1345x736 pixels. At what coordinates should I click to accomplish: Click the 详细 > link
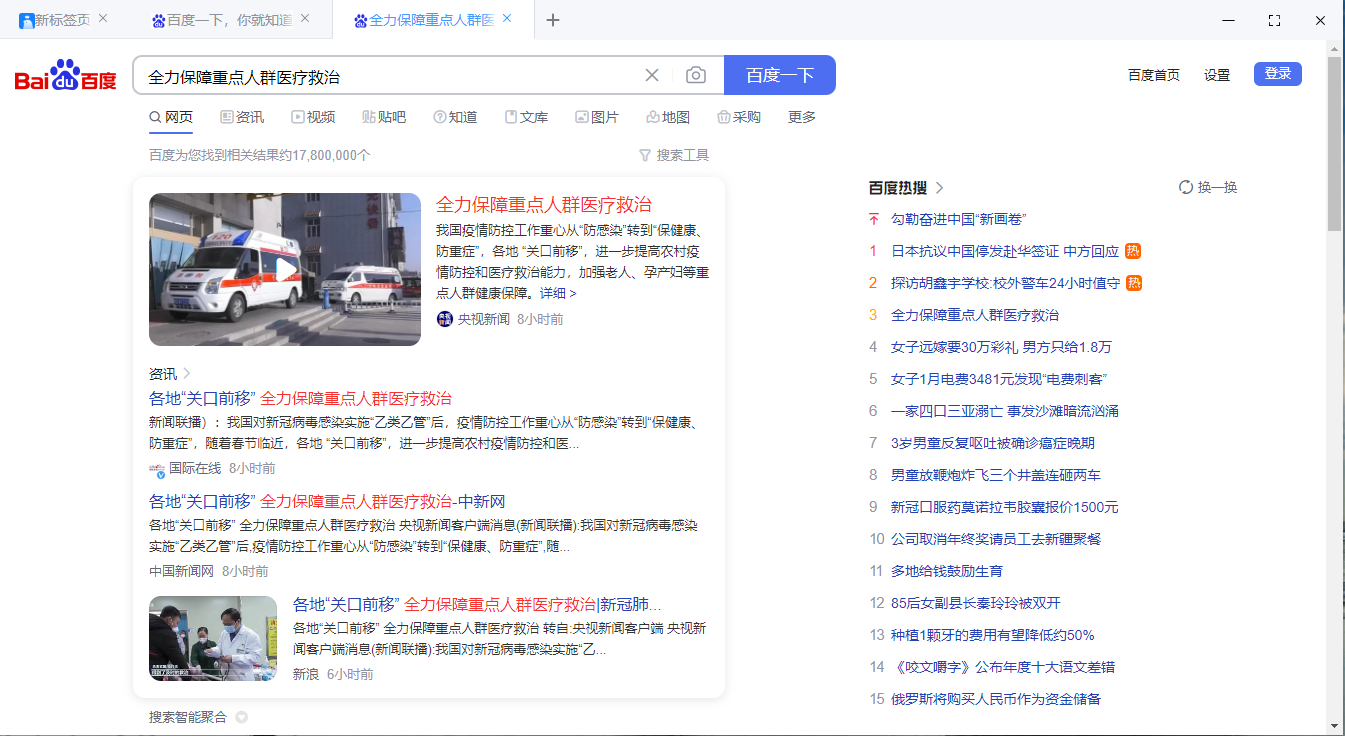pos(558,293)
